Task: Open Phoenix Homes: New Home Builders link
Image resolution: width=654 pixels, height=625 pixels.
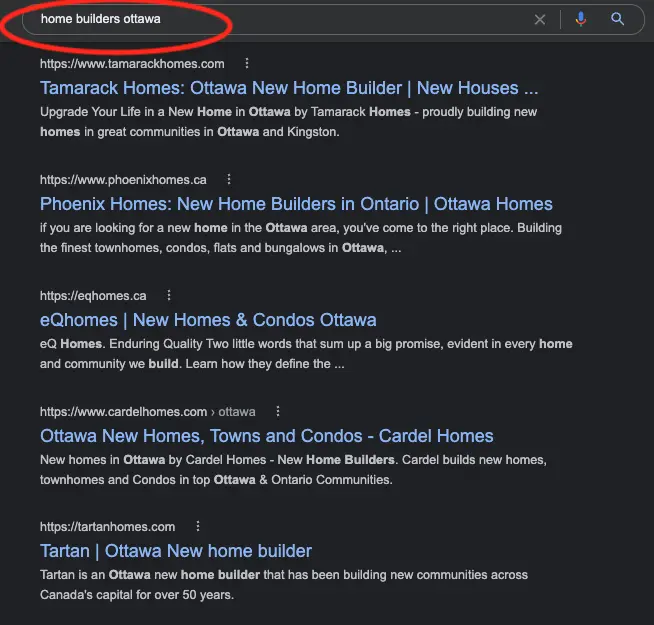Action: point(296,205)
